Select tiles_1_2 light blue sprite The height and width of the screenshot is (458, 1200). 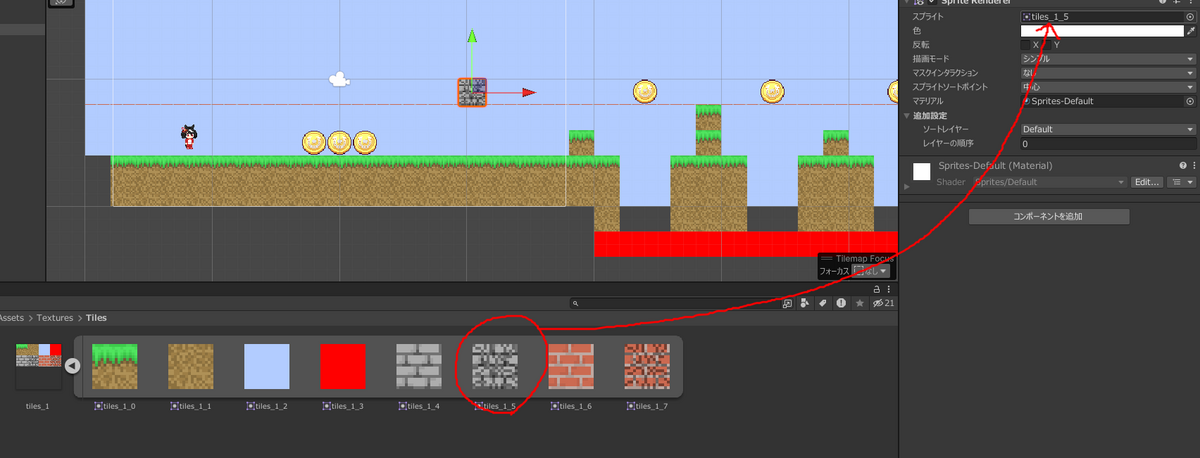pyautogui.click(x=267, y=366)
